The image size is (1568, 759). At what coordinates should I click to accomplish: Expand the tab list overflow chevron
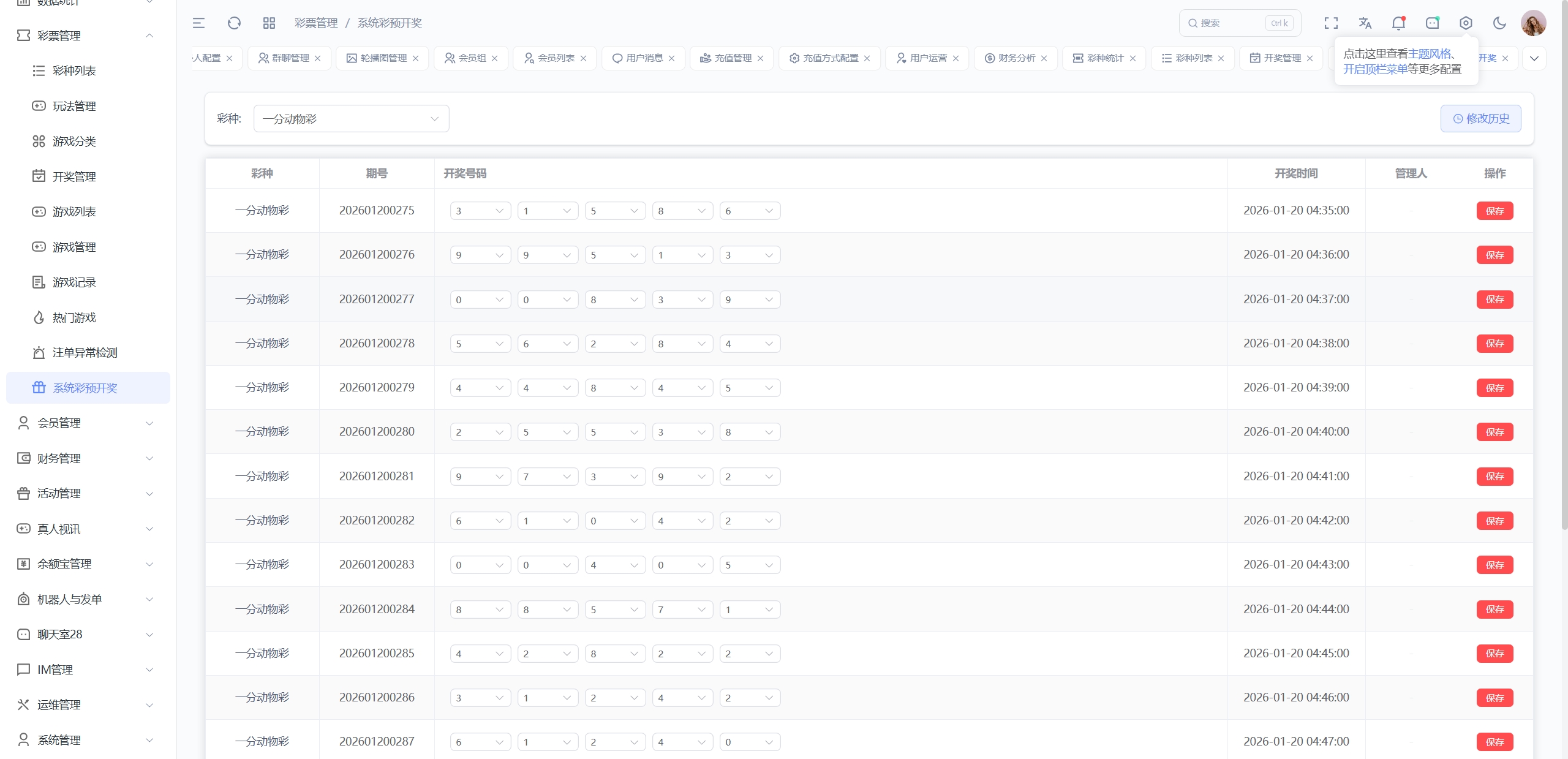click(x=1534, y=58)
